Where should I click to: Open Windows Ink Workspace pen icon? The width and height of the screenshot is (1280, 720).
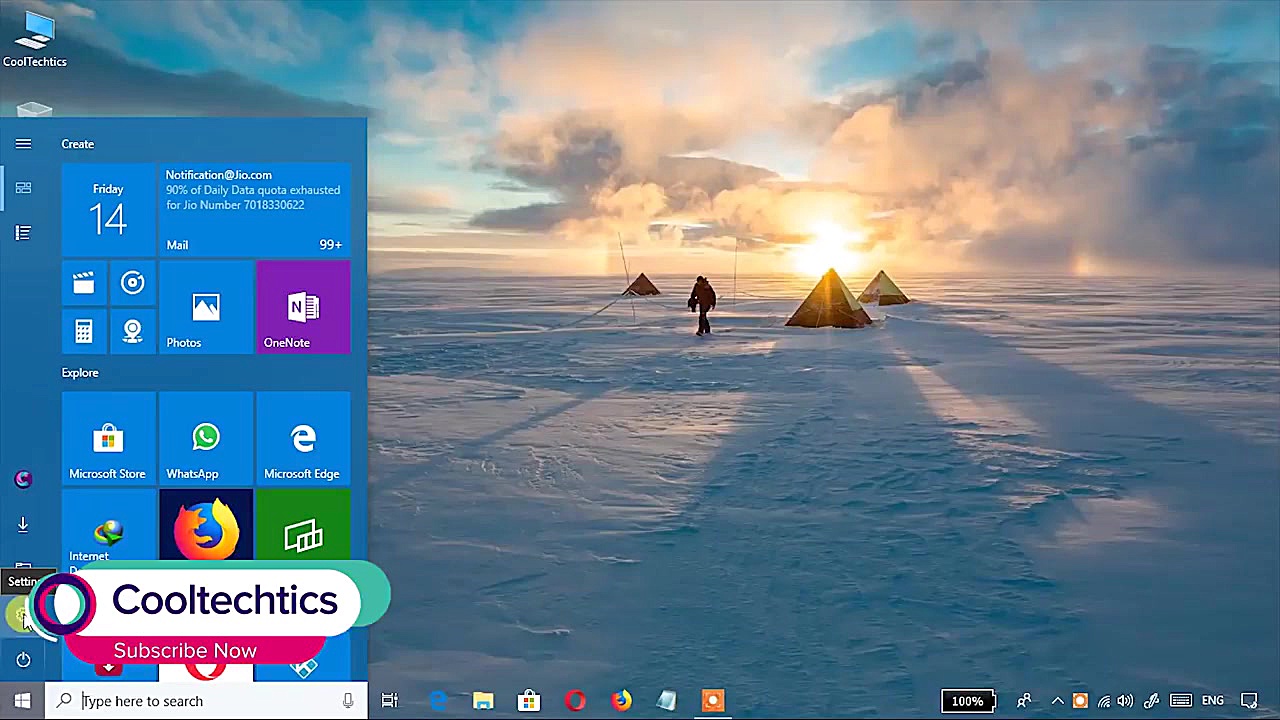click(x=1152, y=701)
